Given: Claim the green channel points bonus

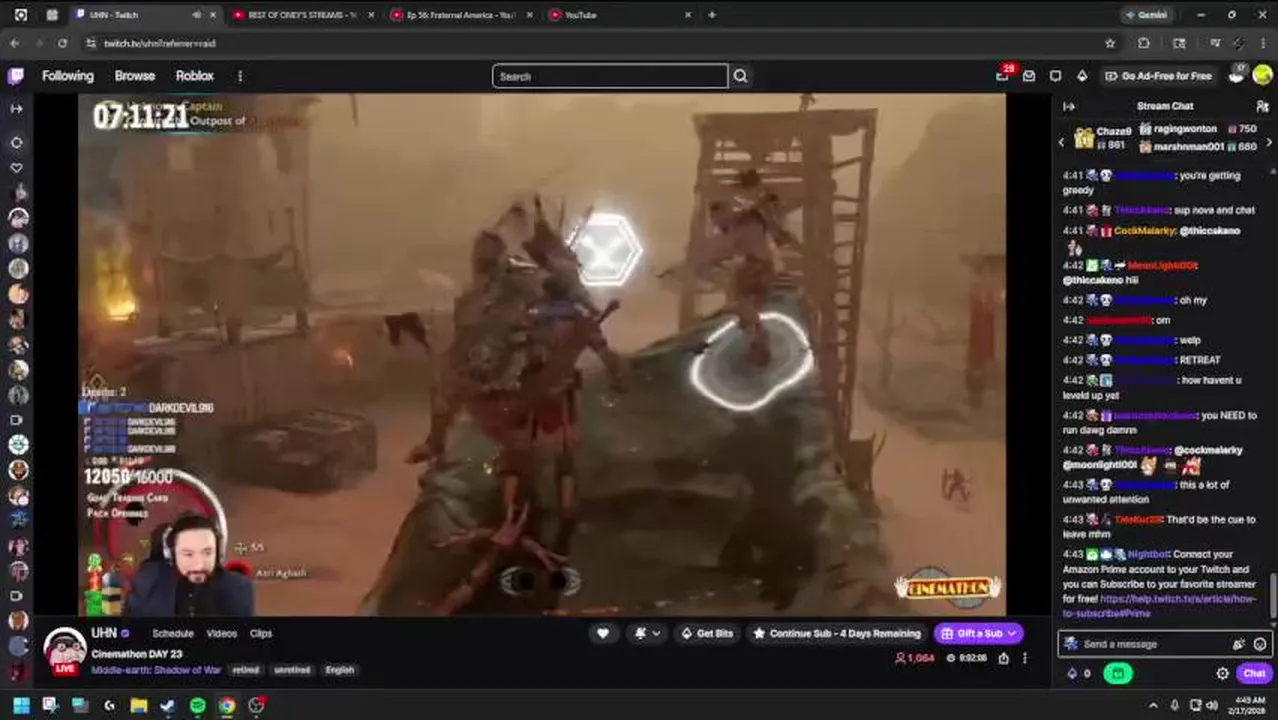Looking at the screenshot, I should click(x=1117, y=674).
